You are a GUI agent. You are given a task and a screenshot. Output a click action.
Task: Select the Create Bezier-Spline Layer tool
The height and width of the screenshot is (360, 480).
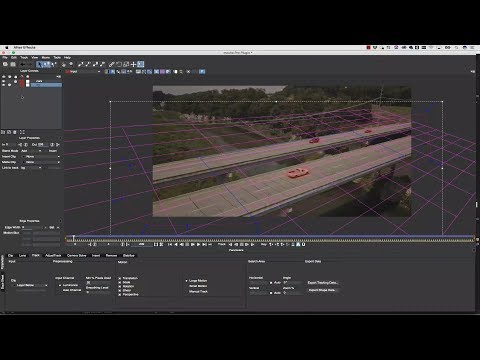95,64
